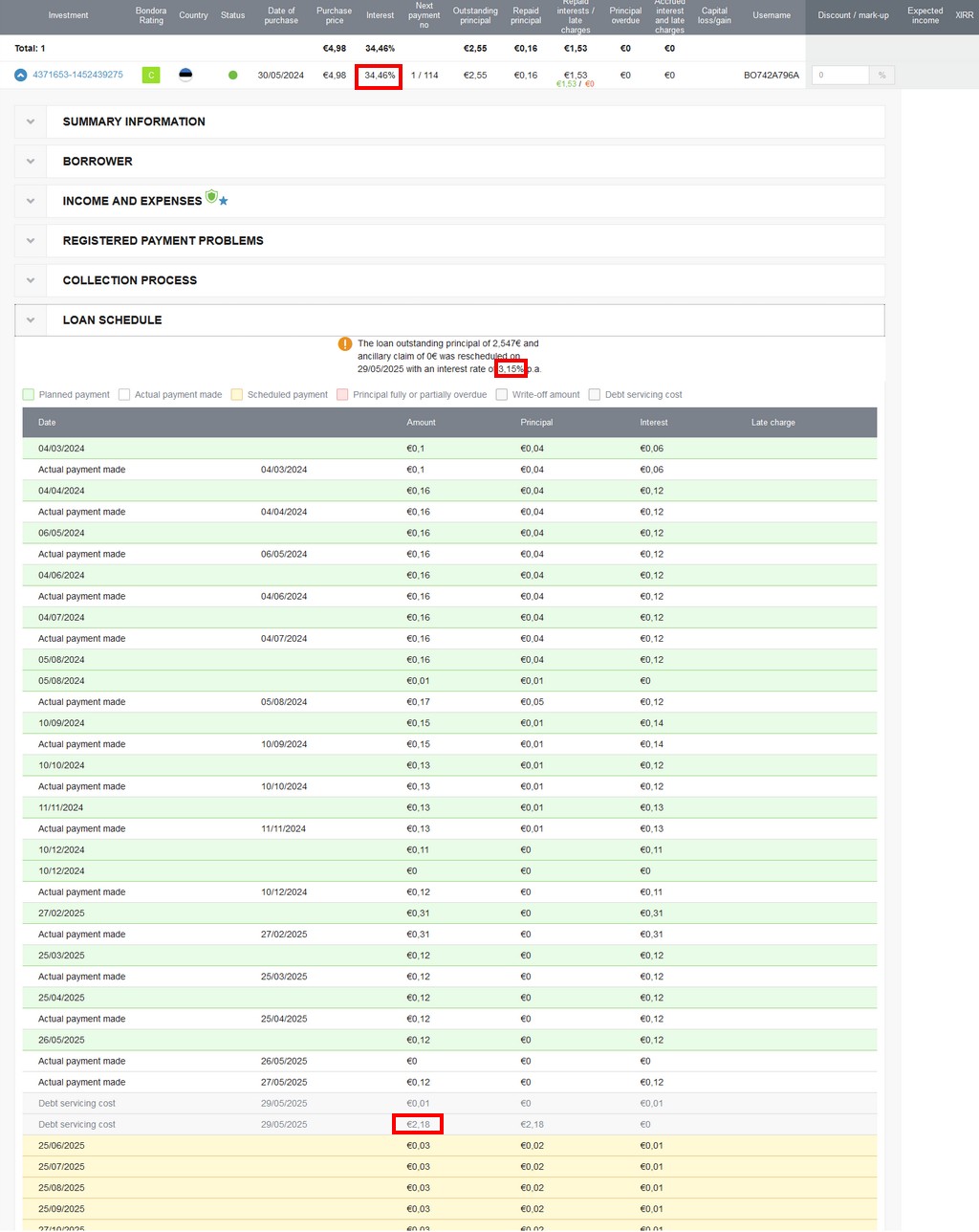The image size is (979, 1232).
Task: Click the planned payment date 11/11/2024
Action: click(x=61, y=807)
